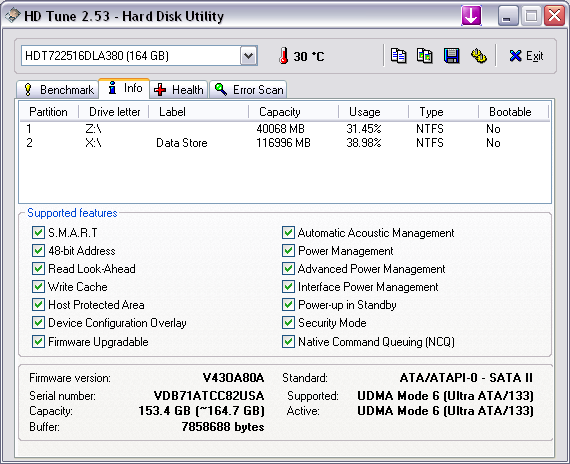Select the Z:\ partition row

click(x=285, y=129)
